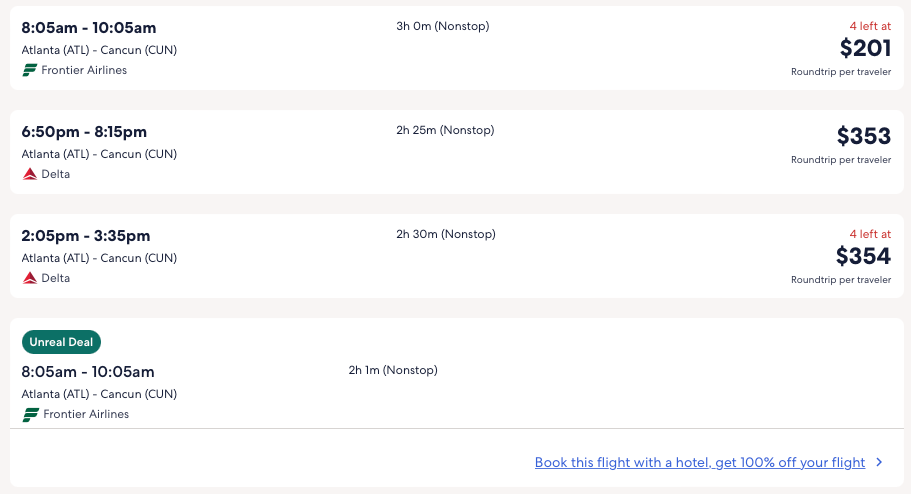This screenshot has width=911, height=494.
Task: Click 'Frontier Airlines' name on first flight
Action: (x=84, y=70)
